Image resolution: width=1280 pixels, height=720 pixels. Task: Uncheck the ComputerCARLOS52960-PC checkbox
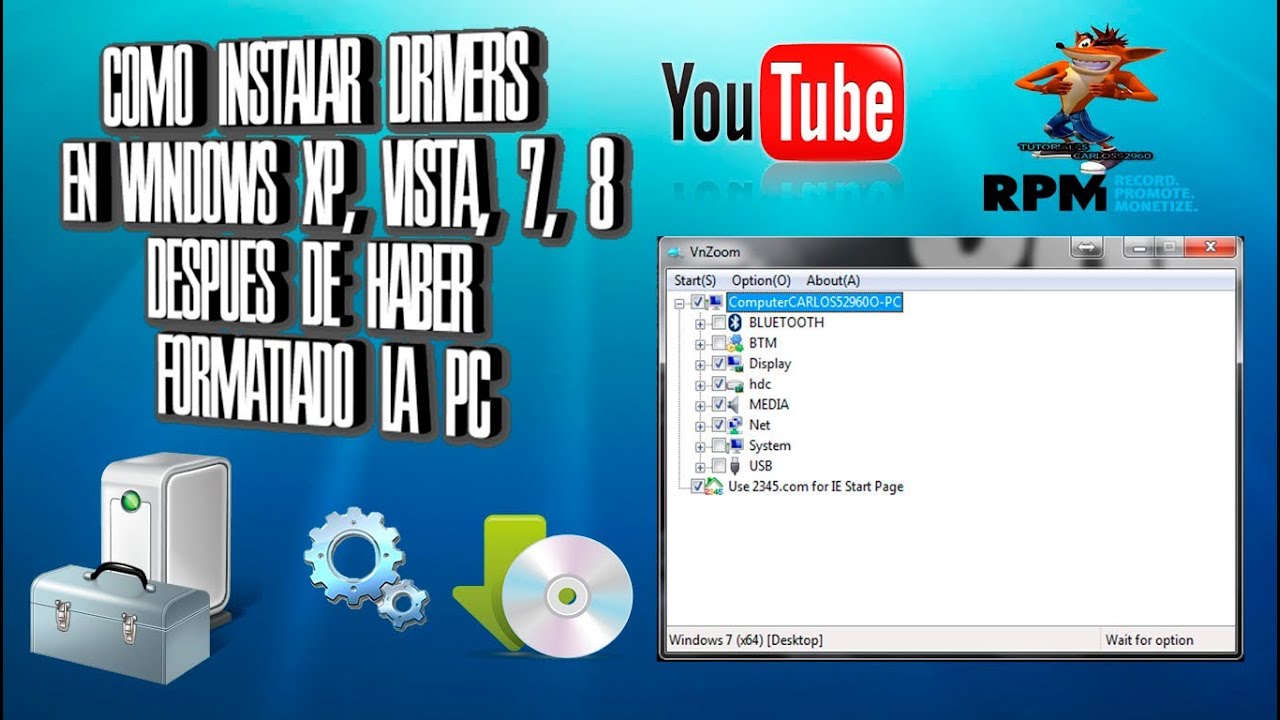[x=698, y=302]
